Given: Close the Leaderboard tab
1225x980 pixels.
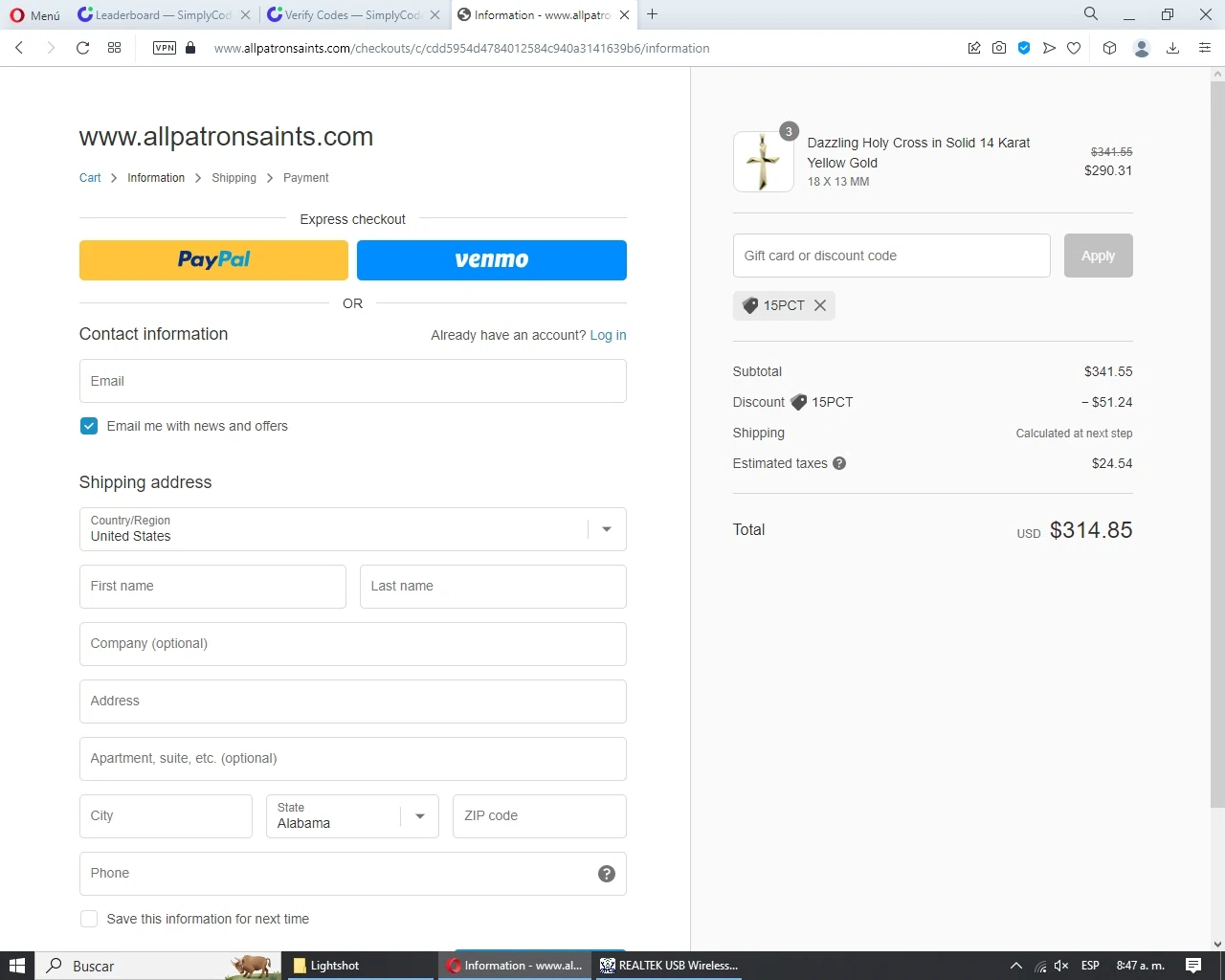Looking at the screenshot, I should pos(245,15).
